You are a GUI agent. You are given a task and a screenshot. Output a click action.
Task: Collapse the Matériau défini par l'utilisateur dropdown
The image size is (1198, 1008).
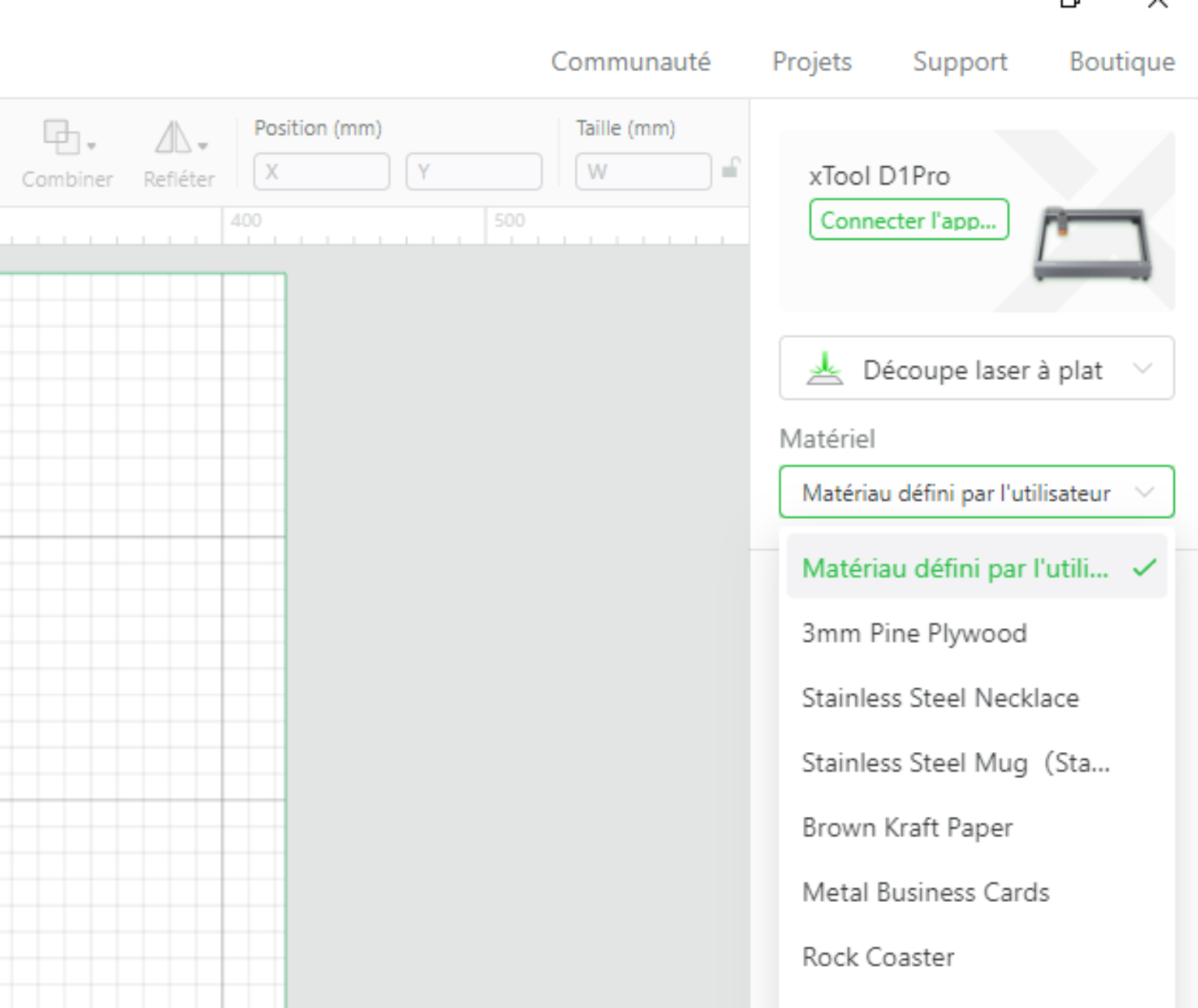[x=1145, y=492]
